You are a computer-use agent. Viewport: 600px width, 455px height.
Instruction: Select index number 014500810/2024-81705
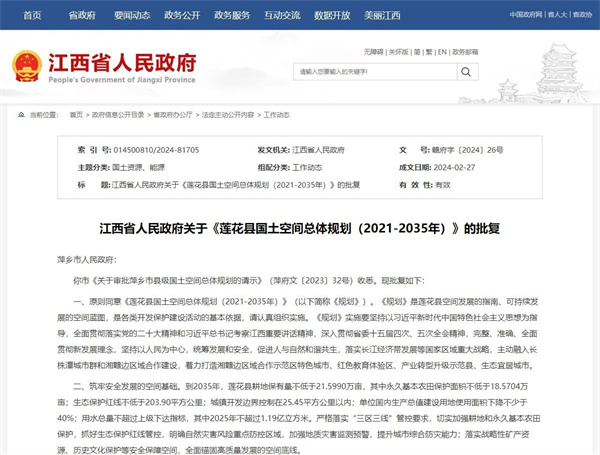(156, 150)
